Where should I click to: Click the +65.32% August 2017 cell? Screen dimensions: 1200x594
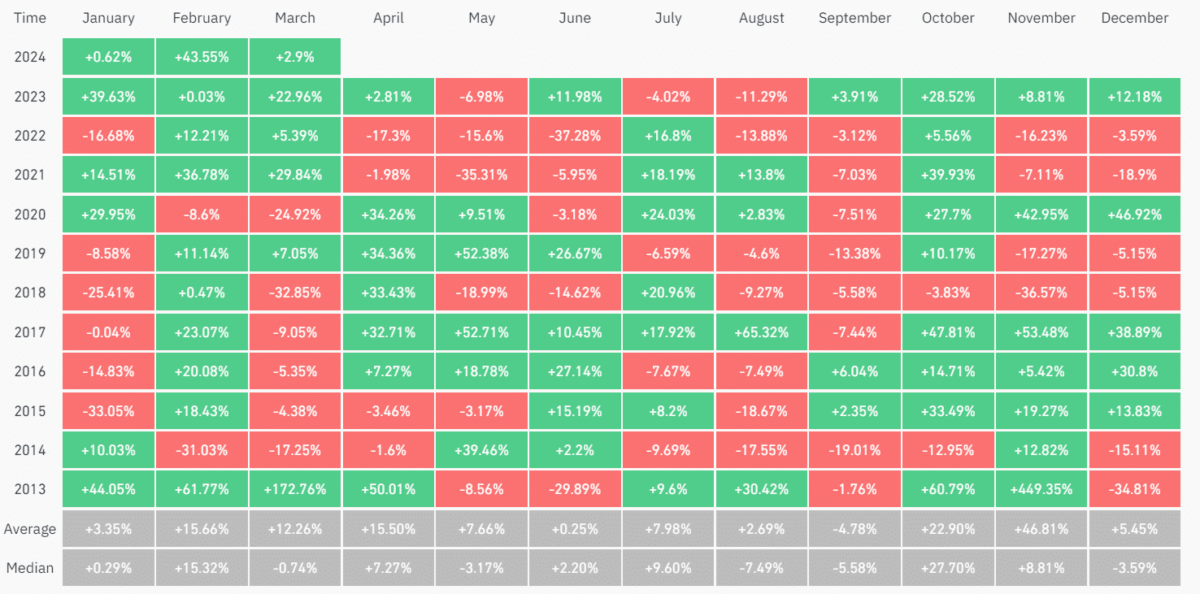coord(761,332)
